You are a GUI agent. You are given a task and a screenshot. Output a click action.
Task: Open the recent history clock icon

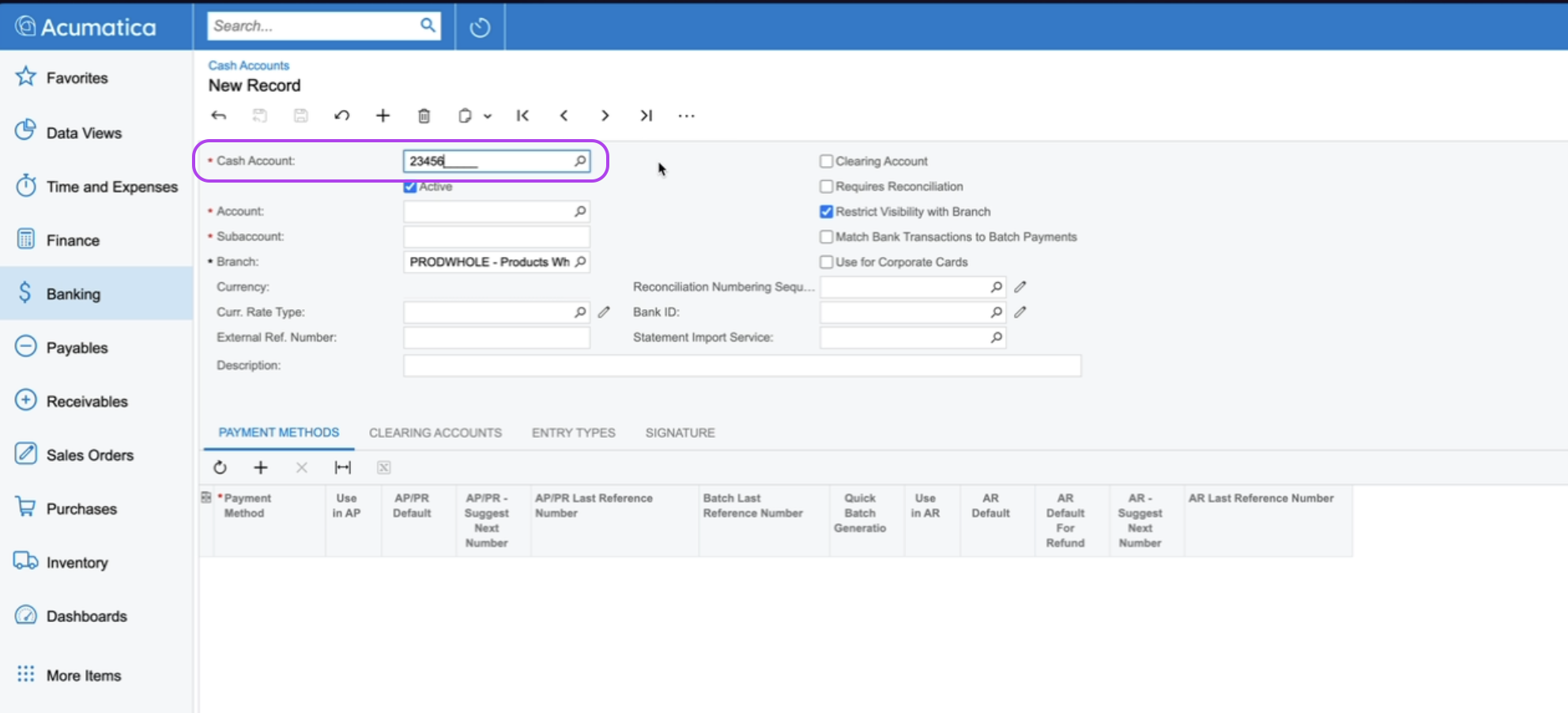[480, 28]
